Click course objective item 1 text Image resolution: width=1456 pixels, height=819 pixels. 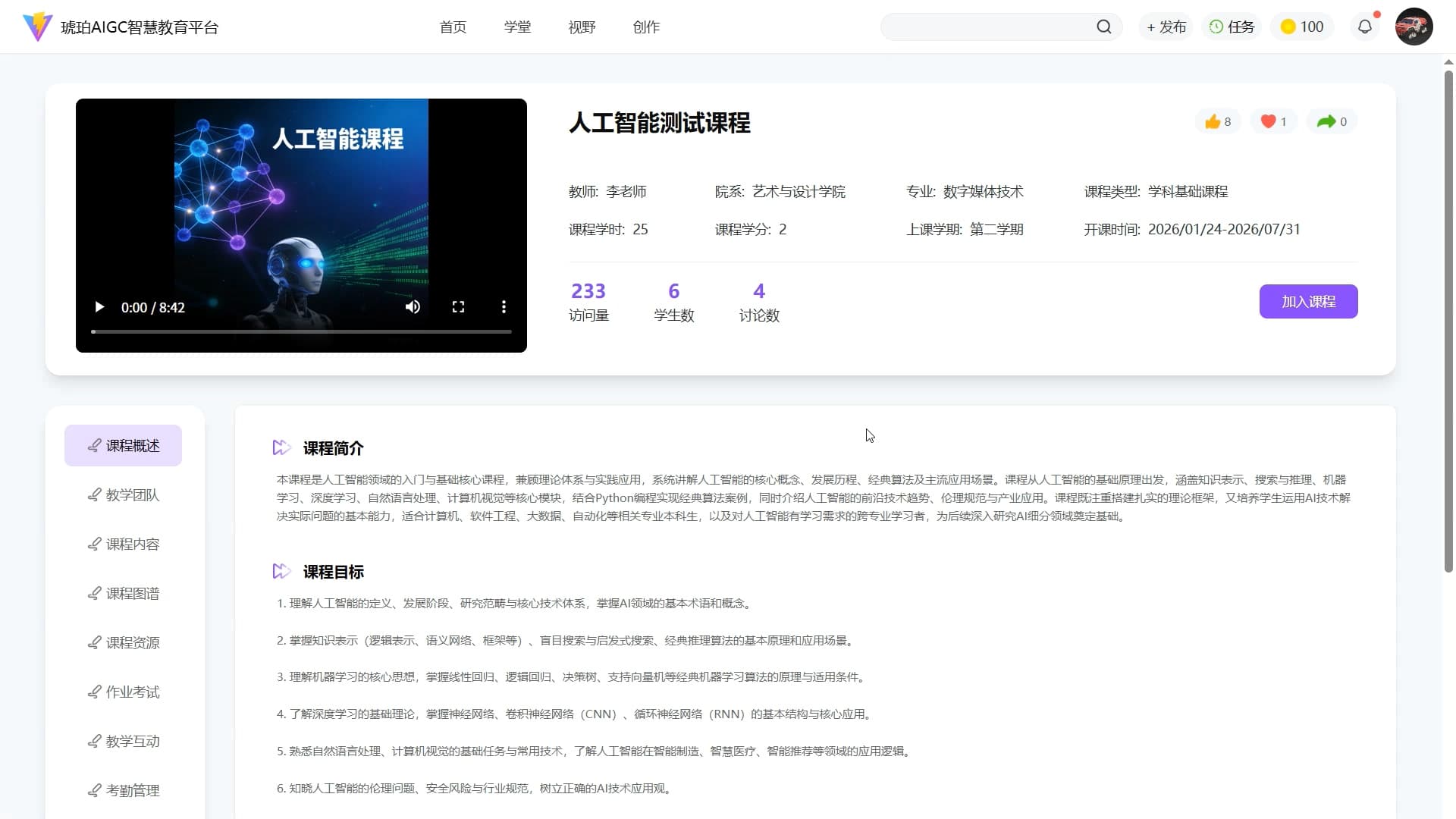[x=515, y=604]
